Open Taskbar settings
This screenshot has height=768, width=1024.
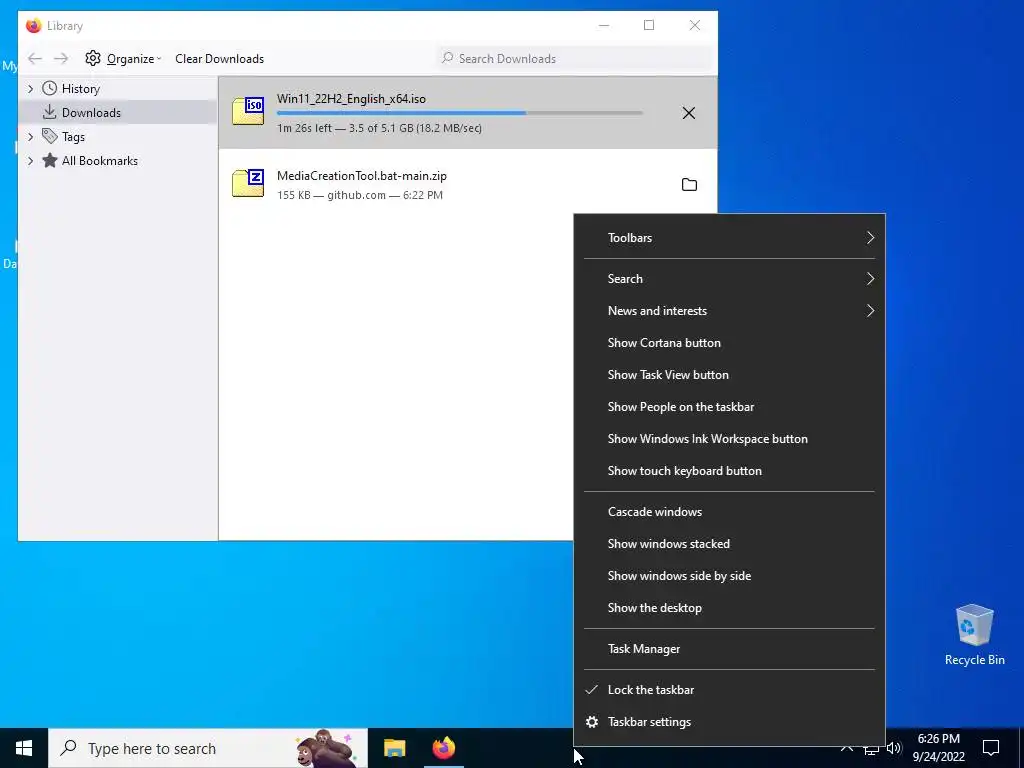click(x=729, y=722)
